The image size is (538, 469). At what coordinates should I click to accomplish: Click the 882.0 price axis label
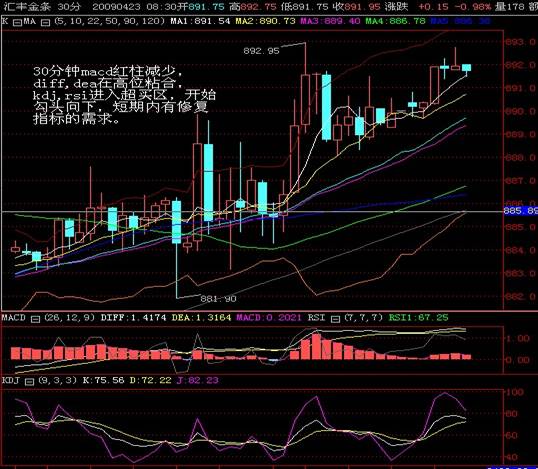(520, 296)
